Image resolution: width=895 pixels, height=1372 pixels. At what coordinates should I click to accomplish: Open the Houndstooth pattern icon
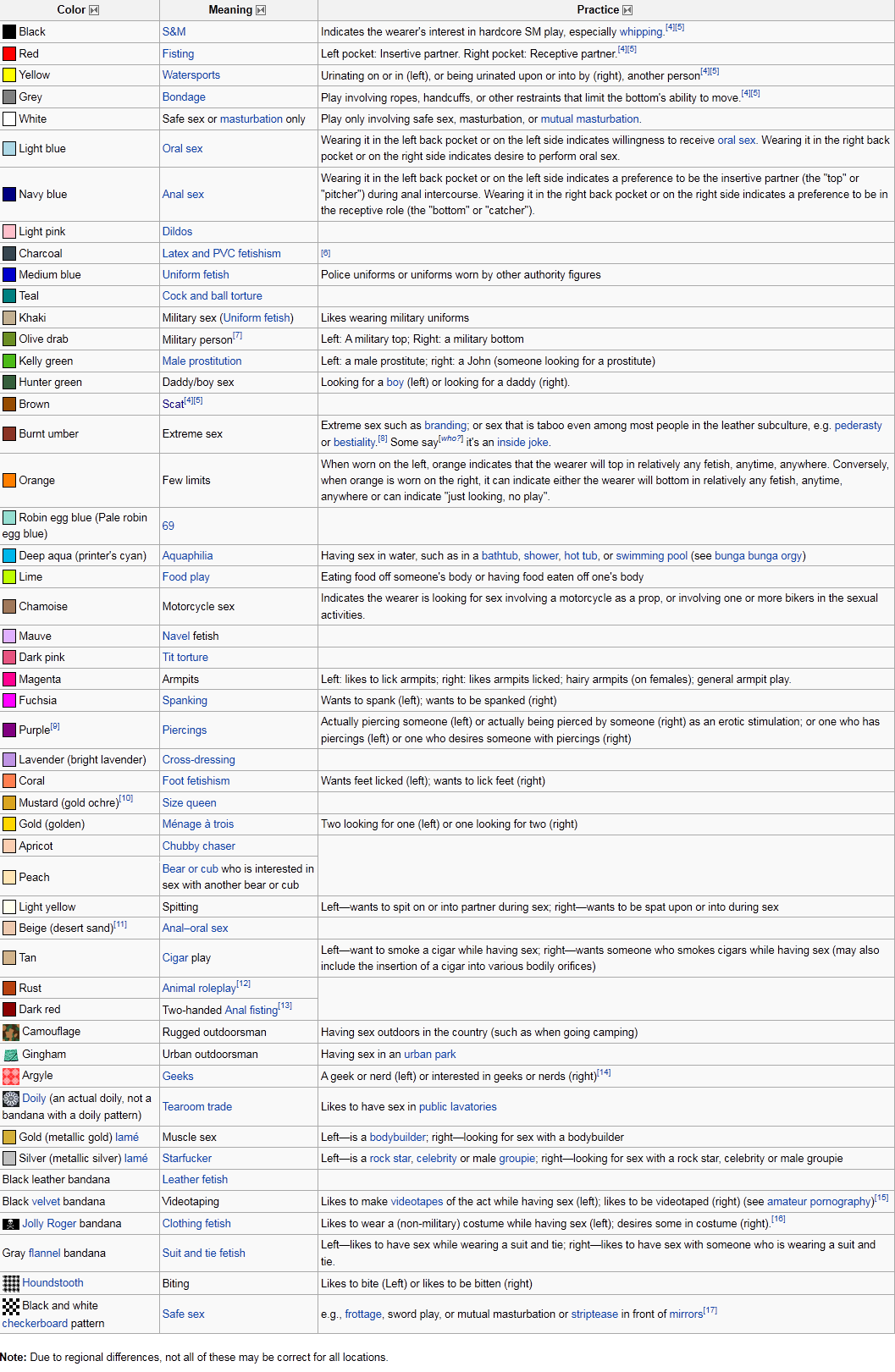coord(10,1283)
